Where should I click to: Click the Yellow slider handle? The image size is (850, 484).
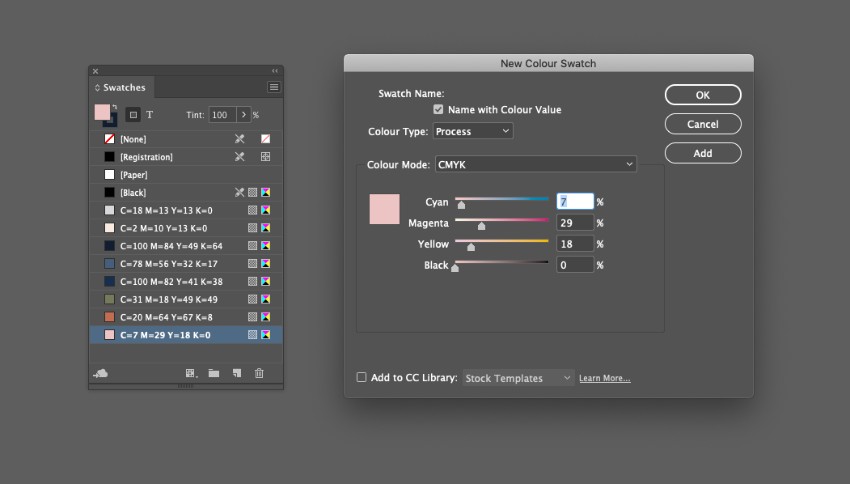(x=471, y=247)
